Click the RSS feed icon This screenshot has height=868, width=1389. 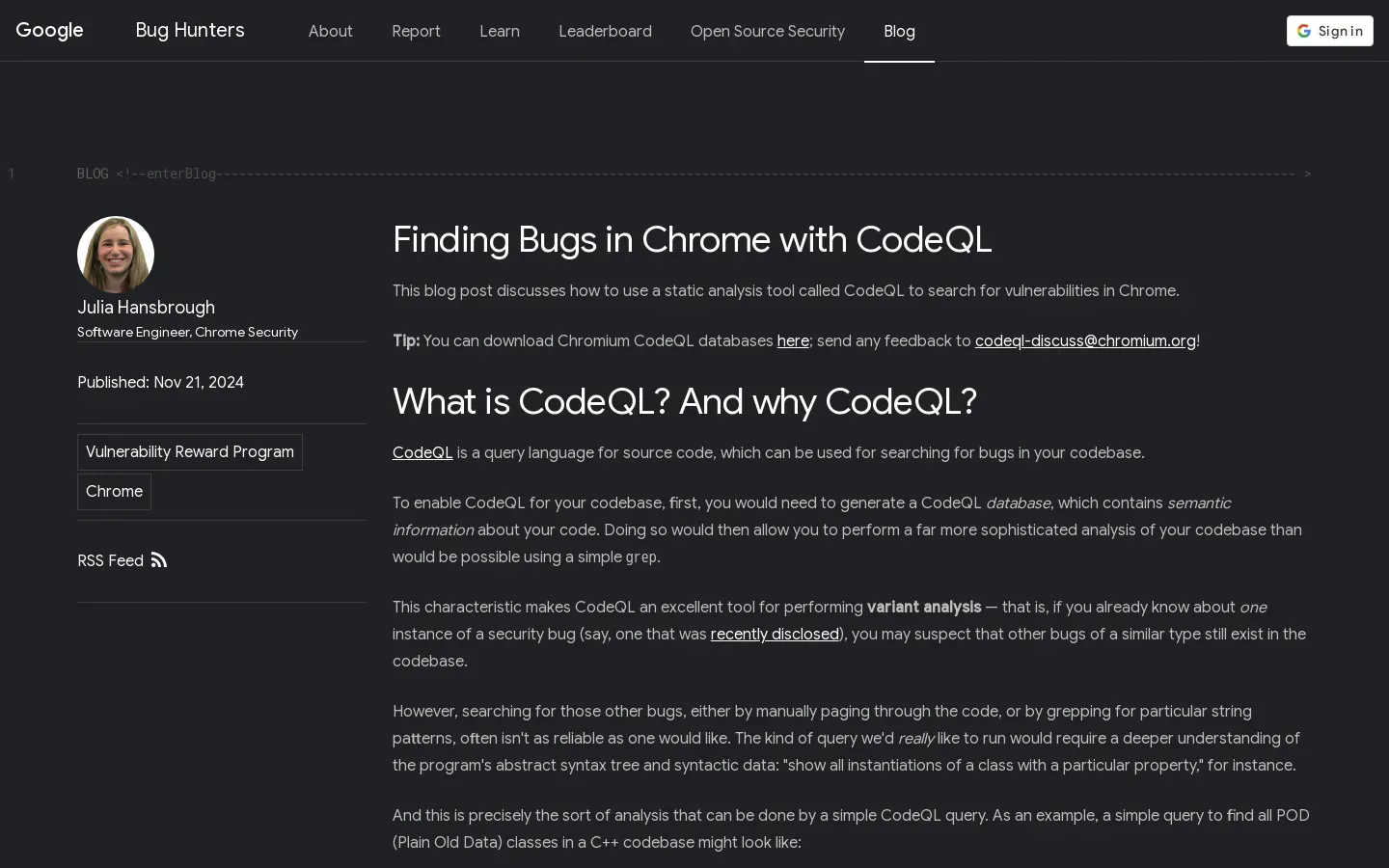point(159,560)
